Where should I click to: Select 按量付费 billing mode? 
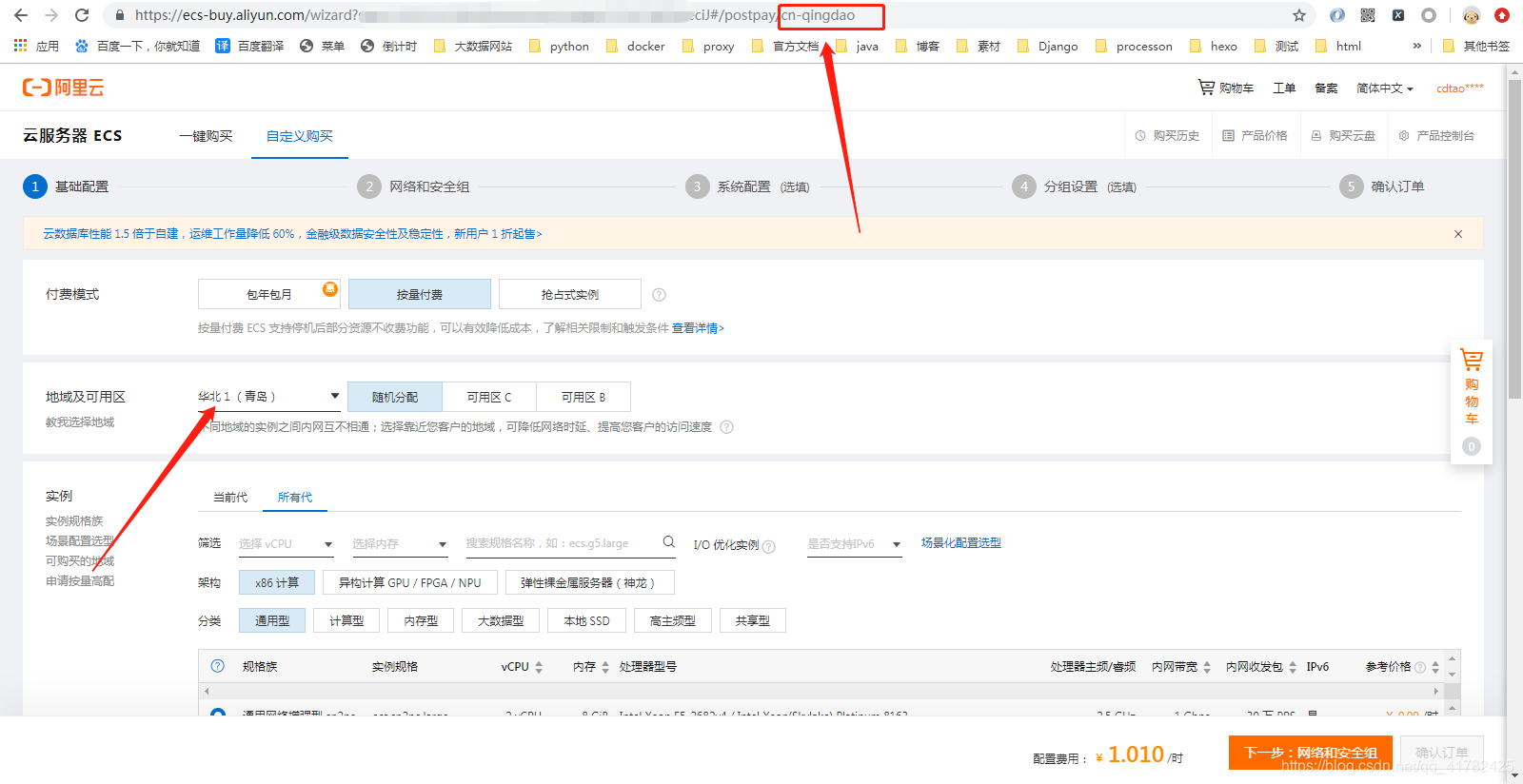click(x=420, y=294)
